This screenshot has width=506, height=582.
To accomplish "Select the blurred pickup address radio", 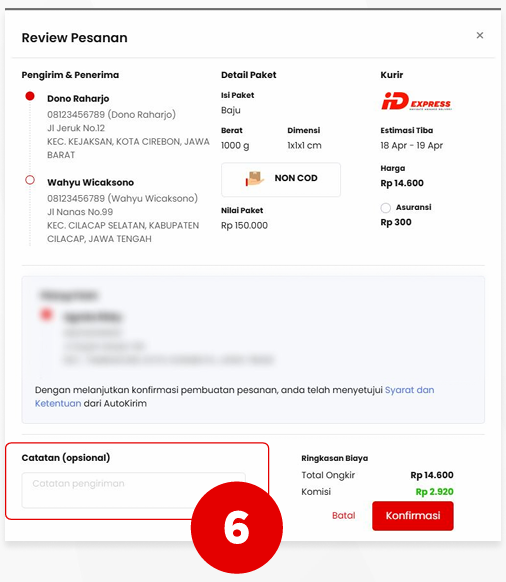I will pos(46,315).
